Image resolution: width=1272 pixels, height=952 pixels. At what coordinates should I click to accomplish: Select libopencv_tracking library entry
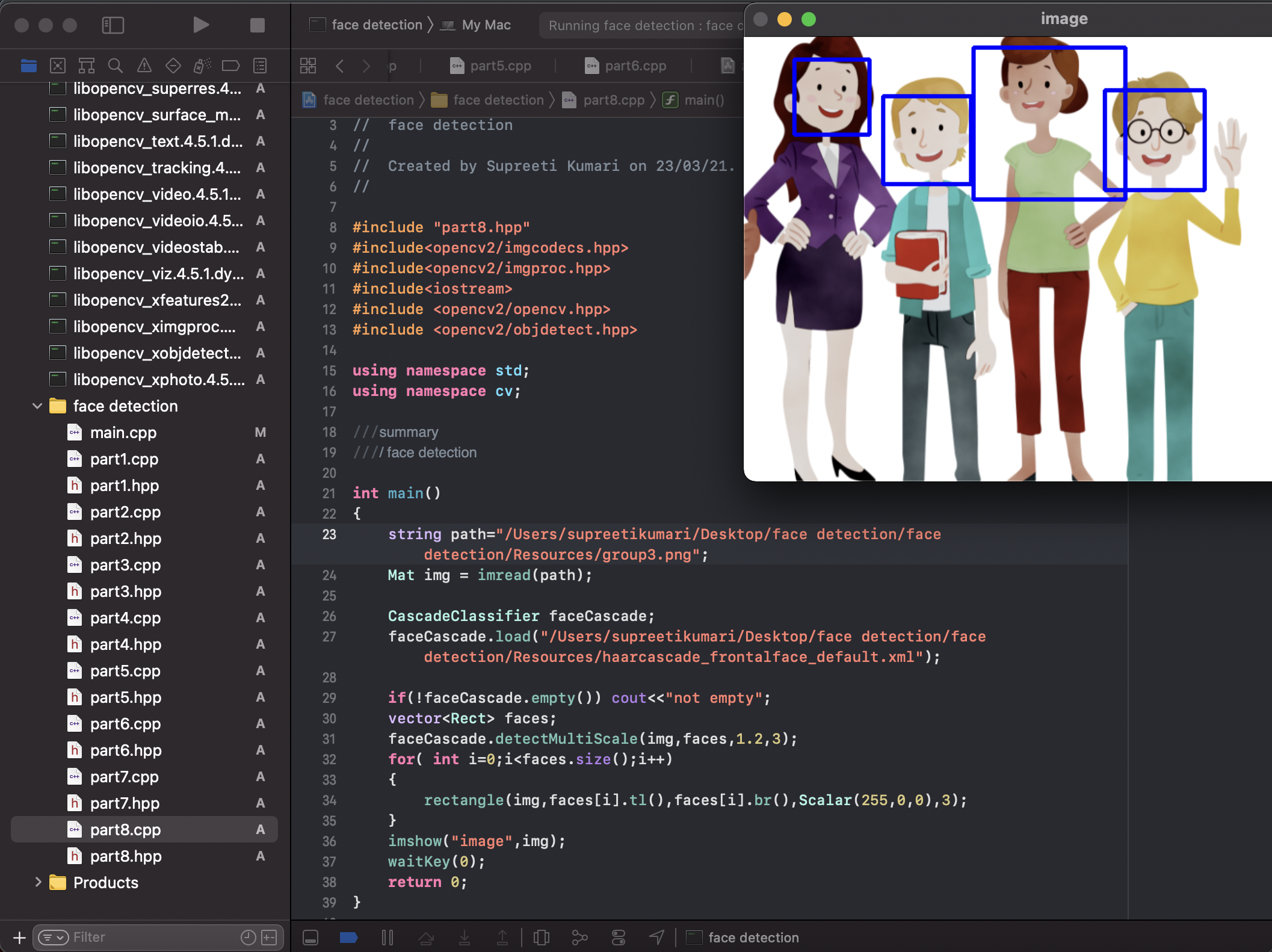pyautogui.click(x=144, y=168)
